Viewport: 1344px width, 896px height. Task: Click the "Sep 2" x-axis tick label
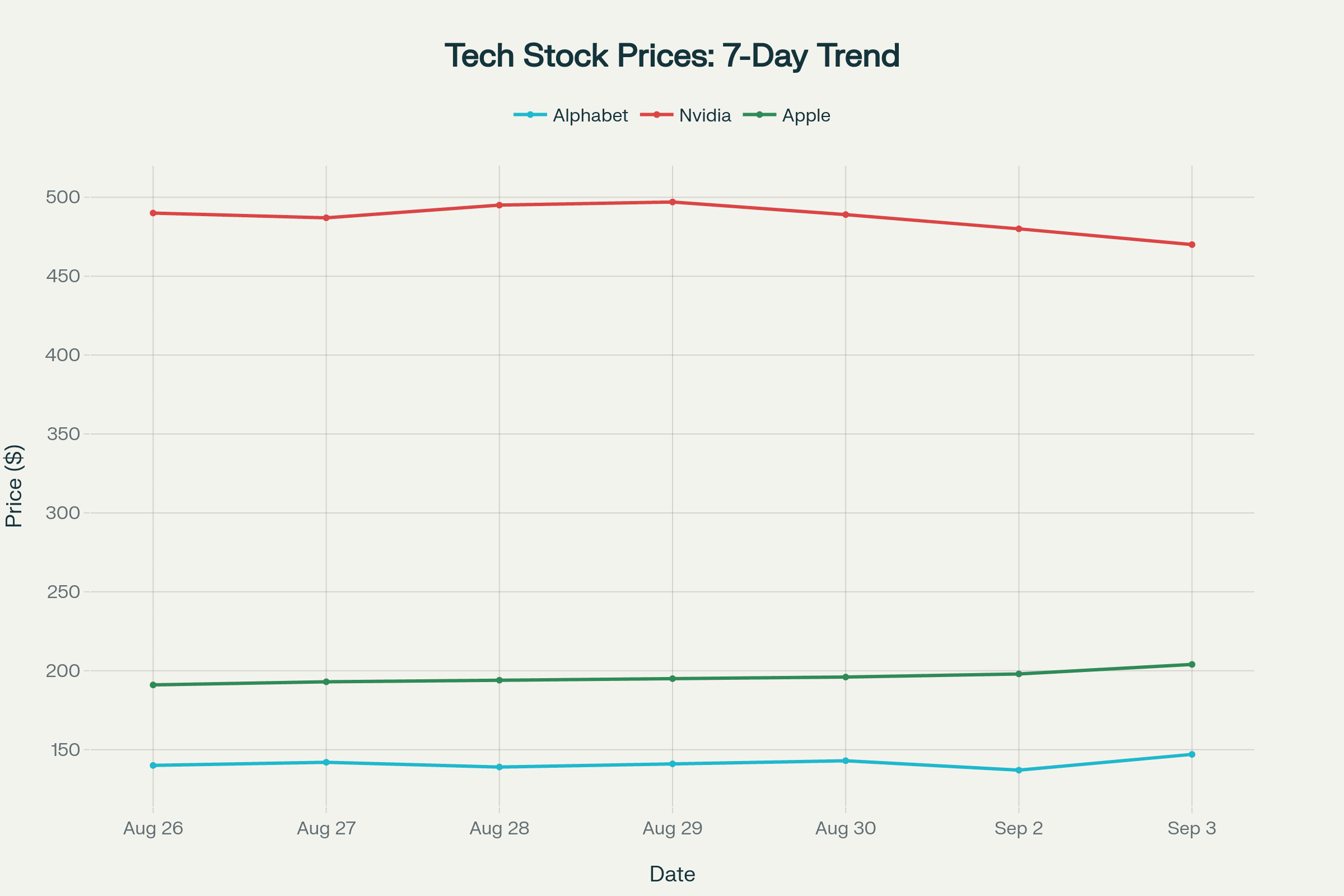tap(1019, 829)
